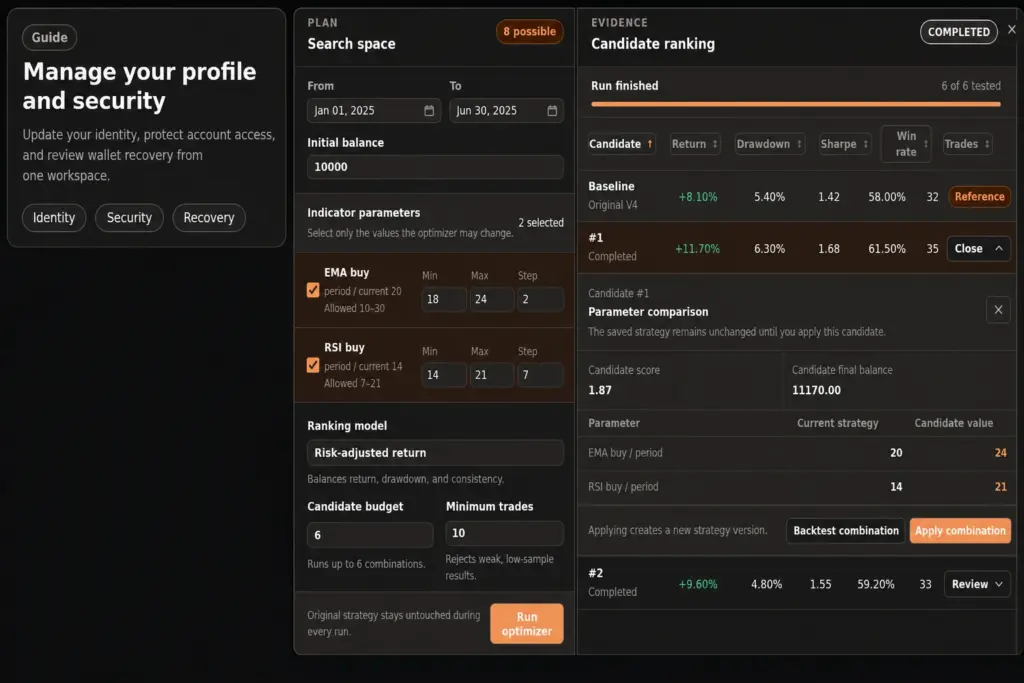Edit EMA buy Min value 18

tap(444, 299)
